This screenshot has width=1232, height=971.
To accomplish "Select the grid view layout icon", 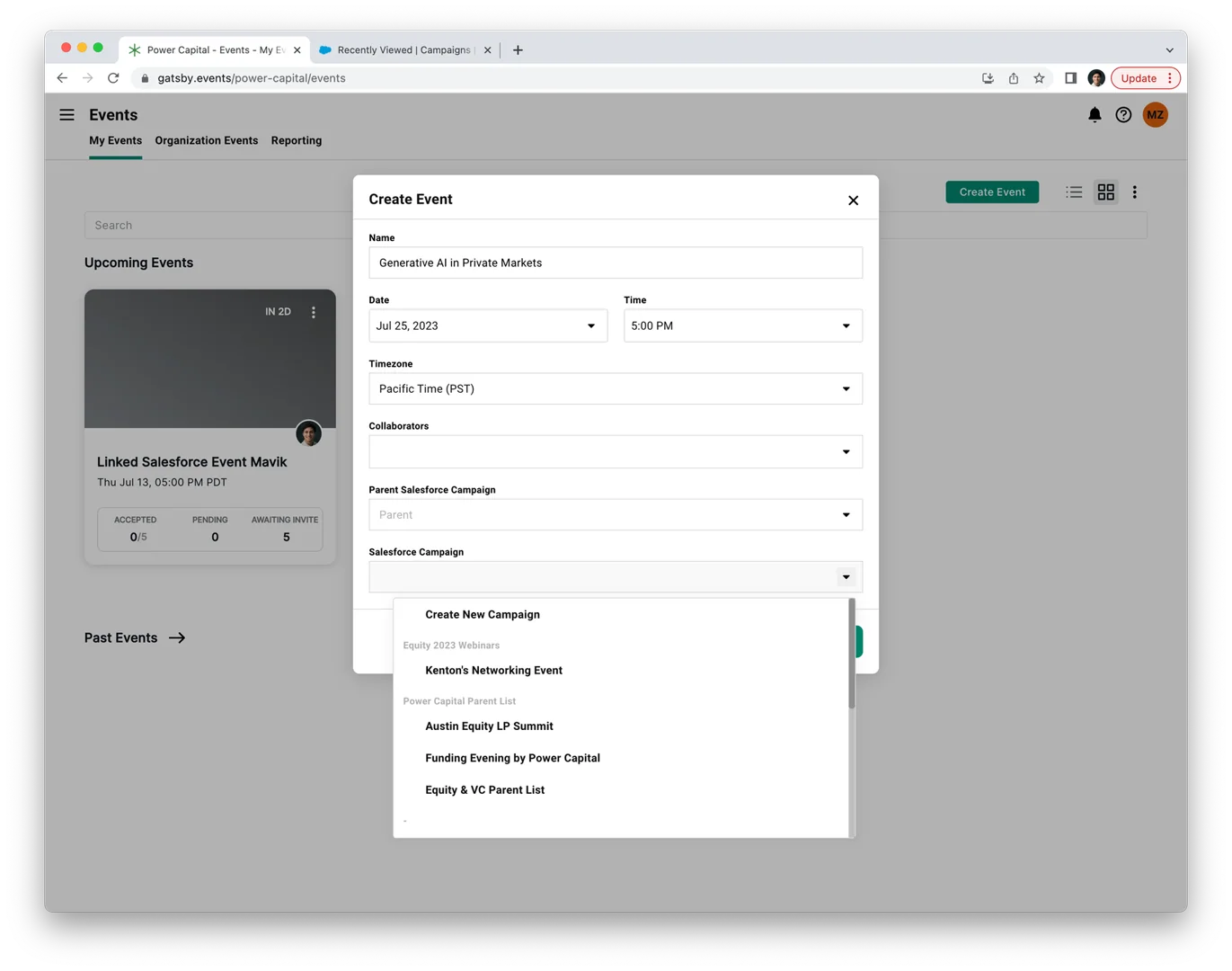I will point(1105,192).
